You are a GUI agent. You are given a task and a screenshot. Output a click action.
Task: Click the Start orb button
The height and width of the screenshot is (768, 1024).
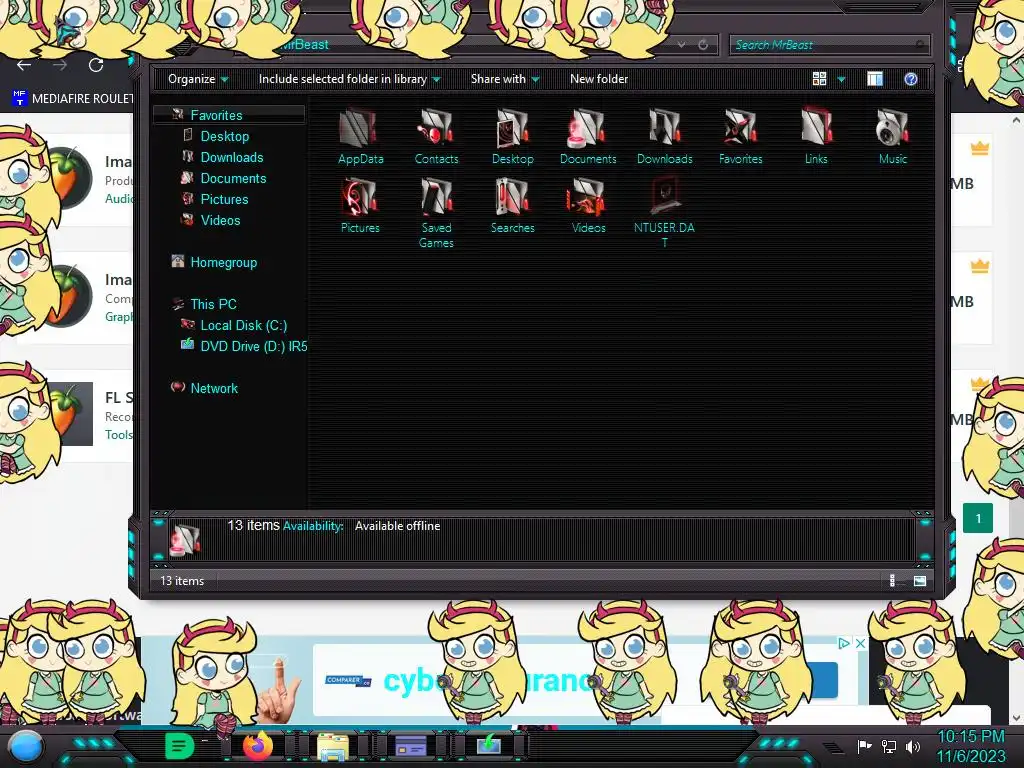pyautogui.click(x=26, y=747)
